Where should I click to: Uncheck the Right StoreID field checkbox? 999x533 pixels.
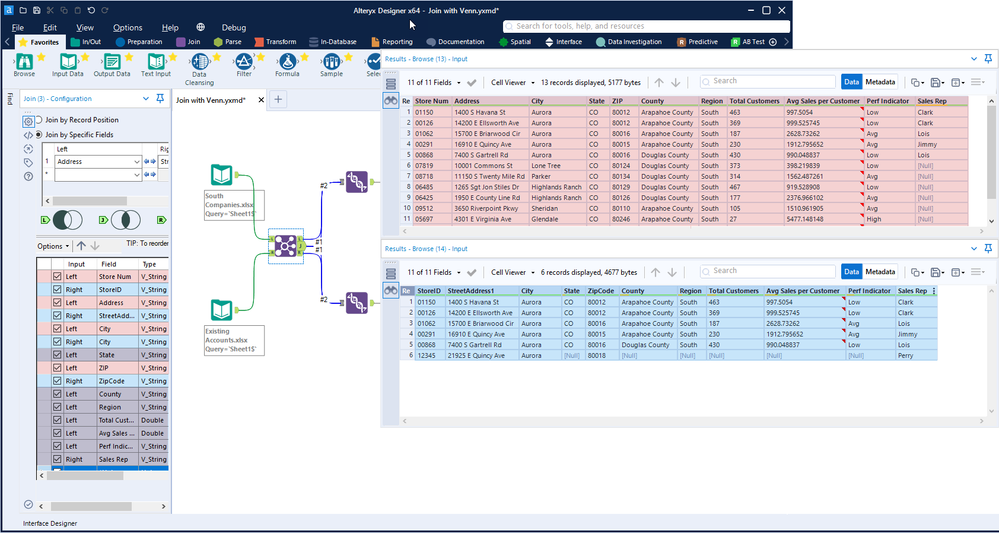pyautogui.click(x=57, y=290)
